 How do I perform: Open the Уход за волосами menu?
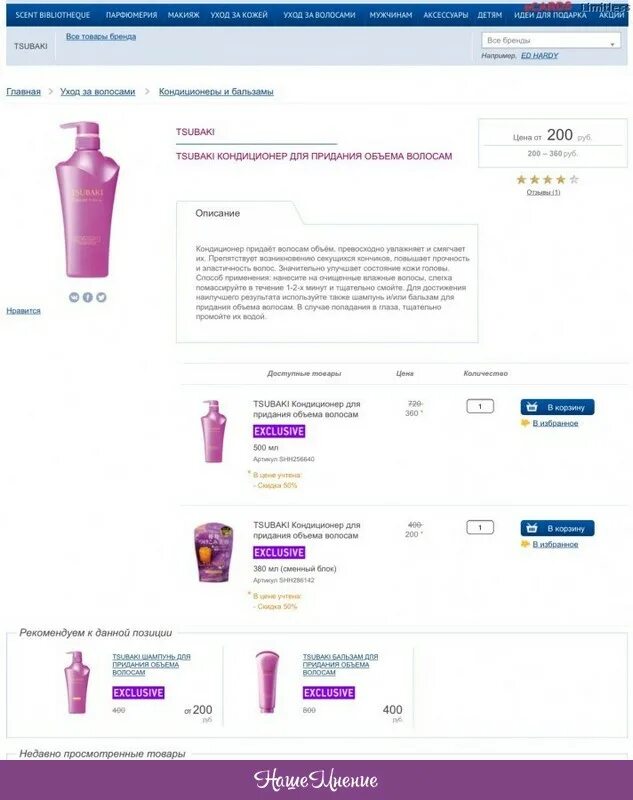tap(319, 15)
